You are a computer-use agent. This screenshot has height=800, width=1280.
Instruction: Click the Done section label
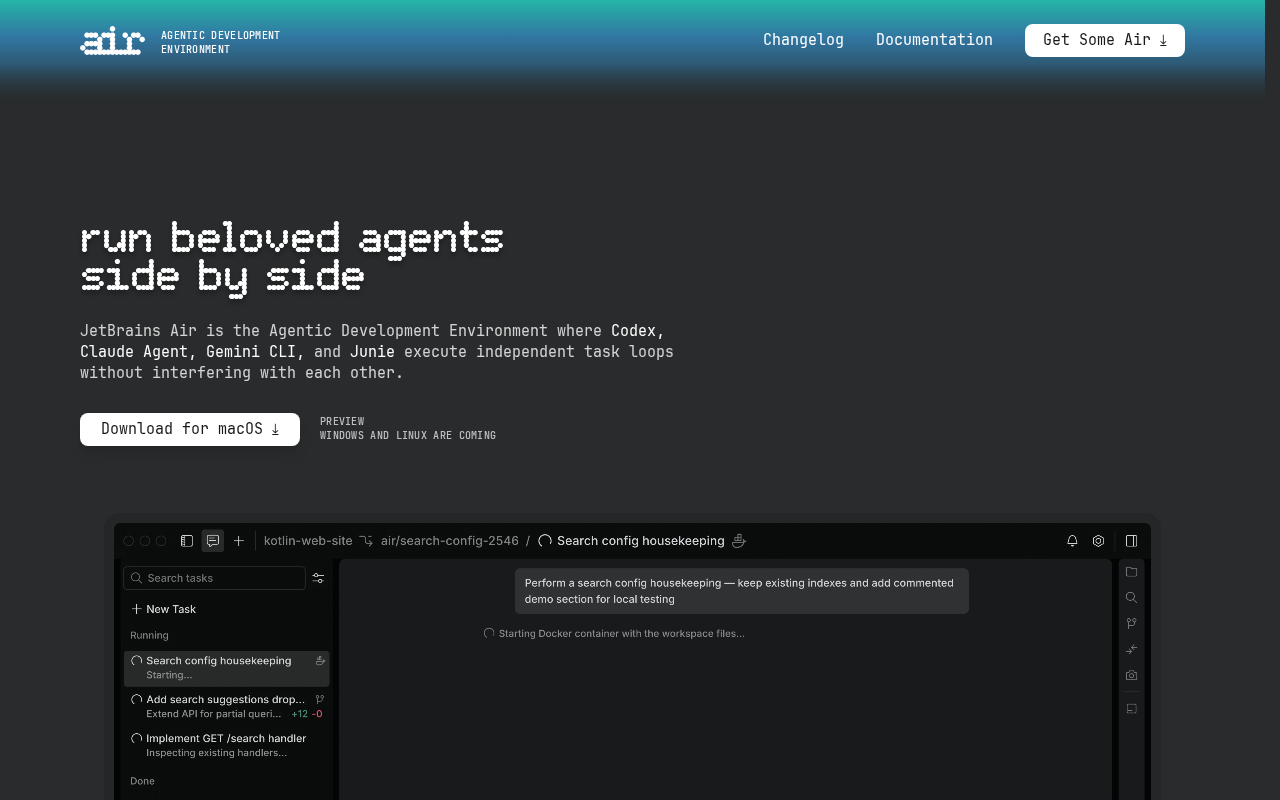(x=142, y=781)
